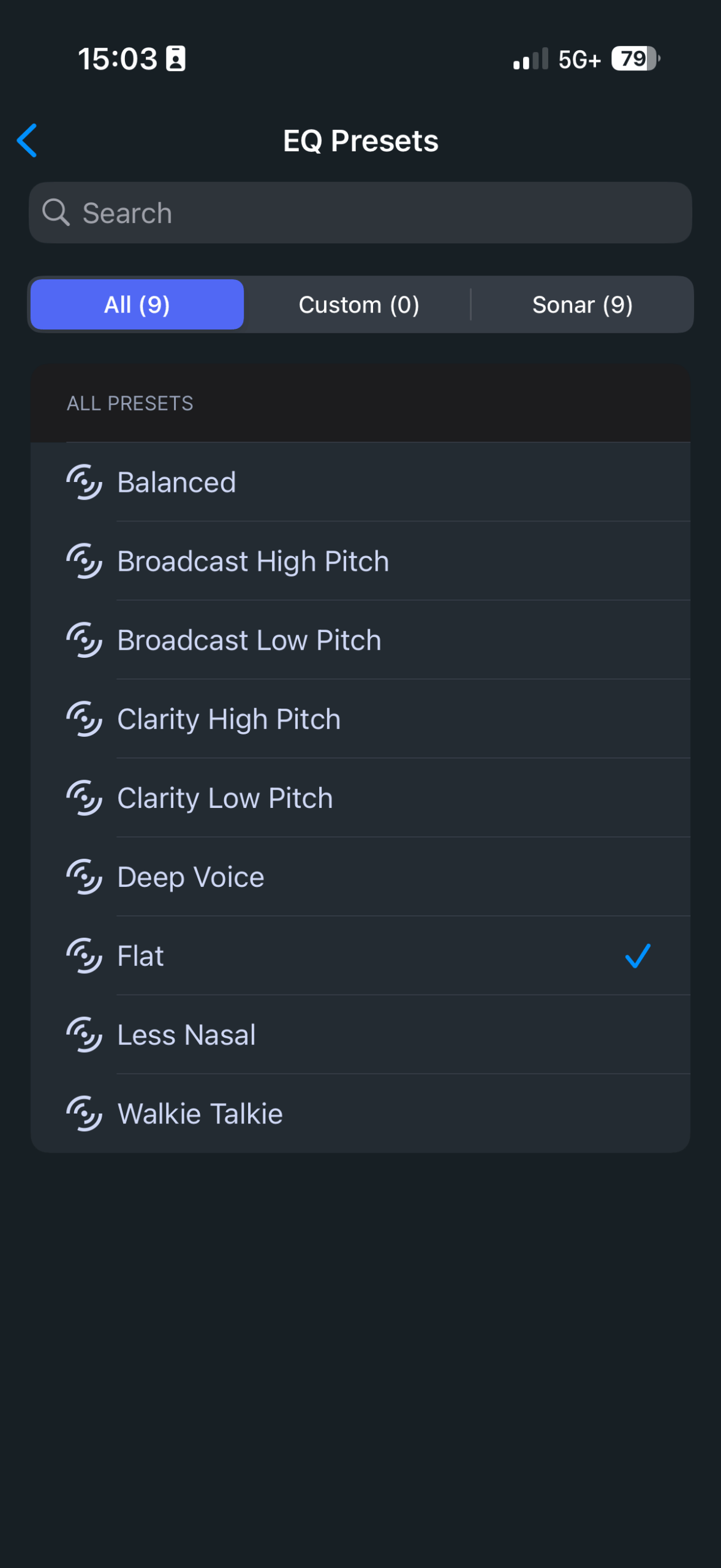The width and height of the screenshot is (721, 1568).
Task: Tap the Sonar icon beside Broadcast High Pitch
Action: pyautogui.click(x=84, y=561)
